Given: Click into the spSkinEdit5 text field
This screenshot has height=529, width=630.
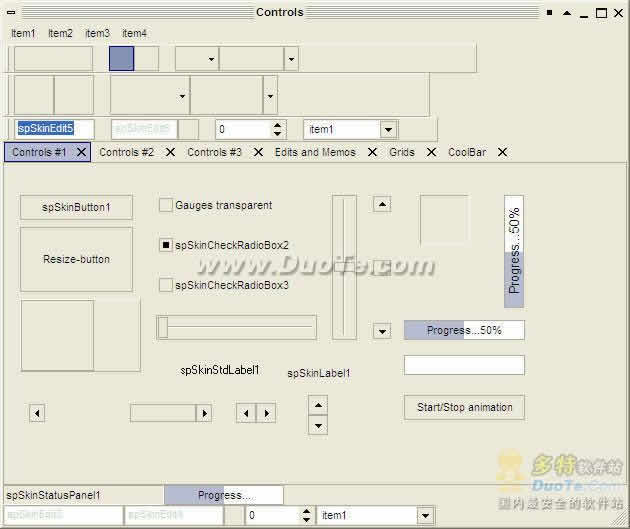Looking at the screenshot, I should pyautogui.click(x=54, y=129).
